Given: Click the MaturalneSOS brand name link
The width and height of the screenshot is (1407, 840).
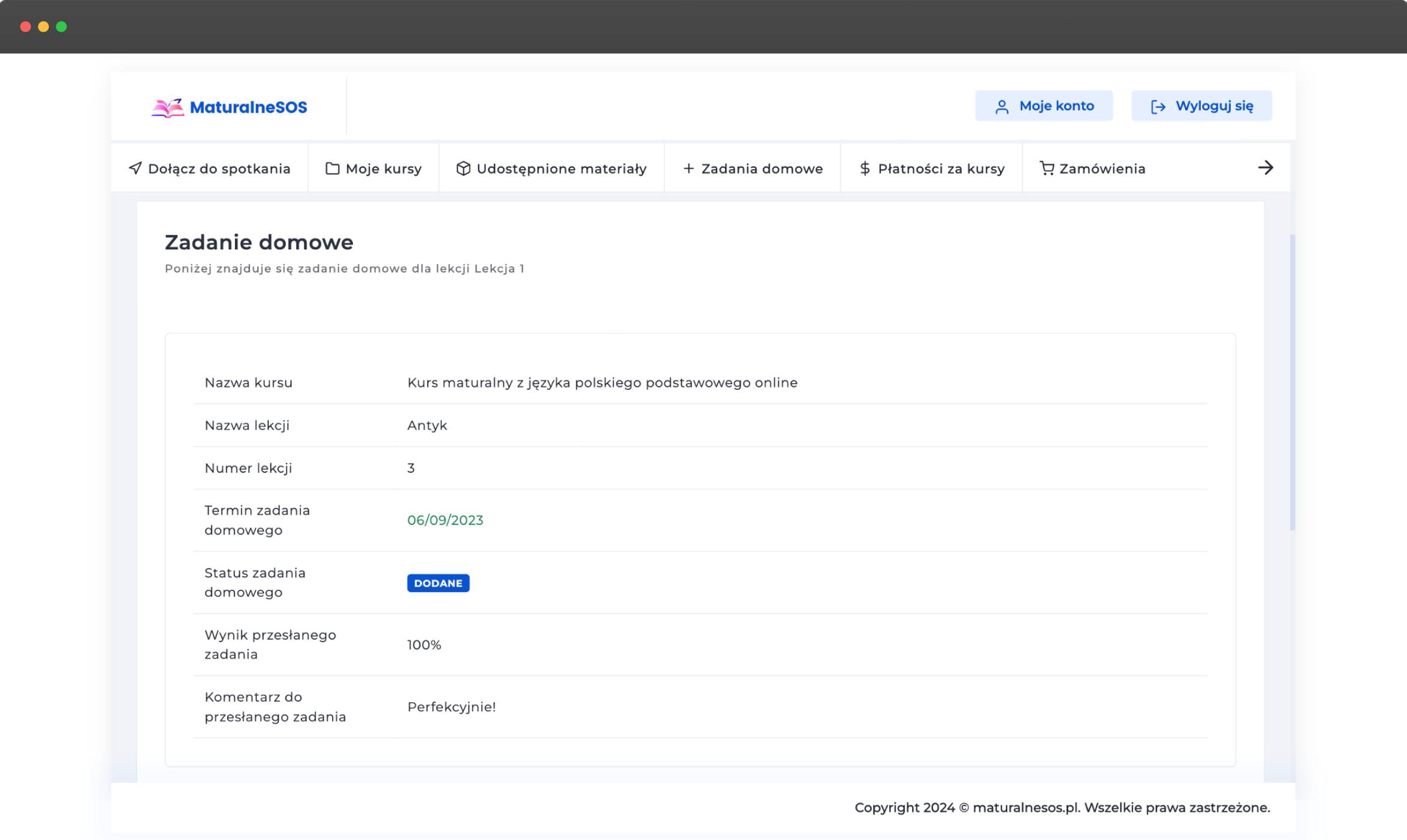Looking at the screenshot, I should pos(249,107).
